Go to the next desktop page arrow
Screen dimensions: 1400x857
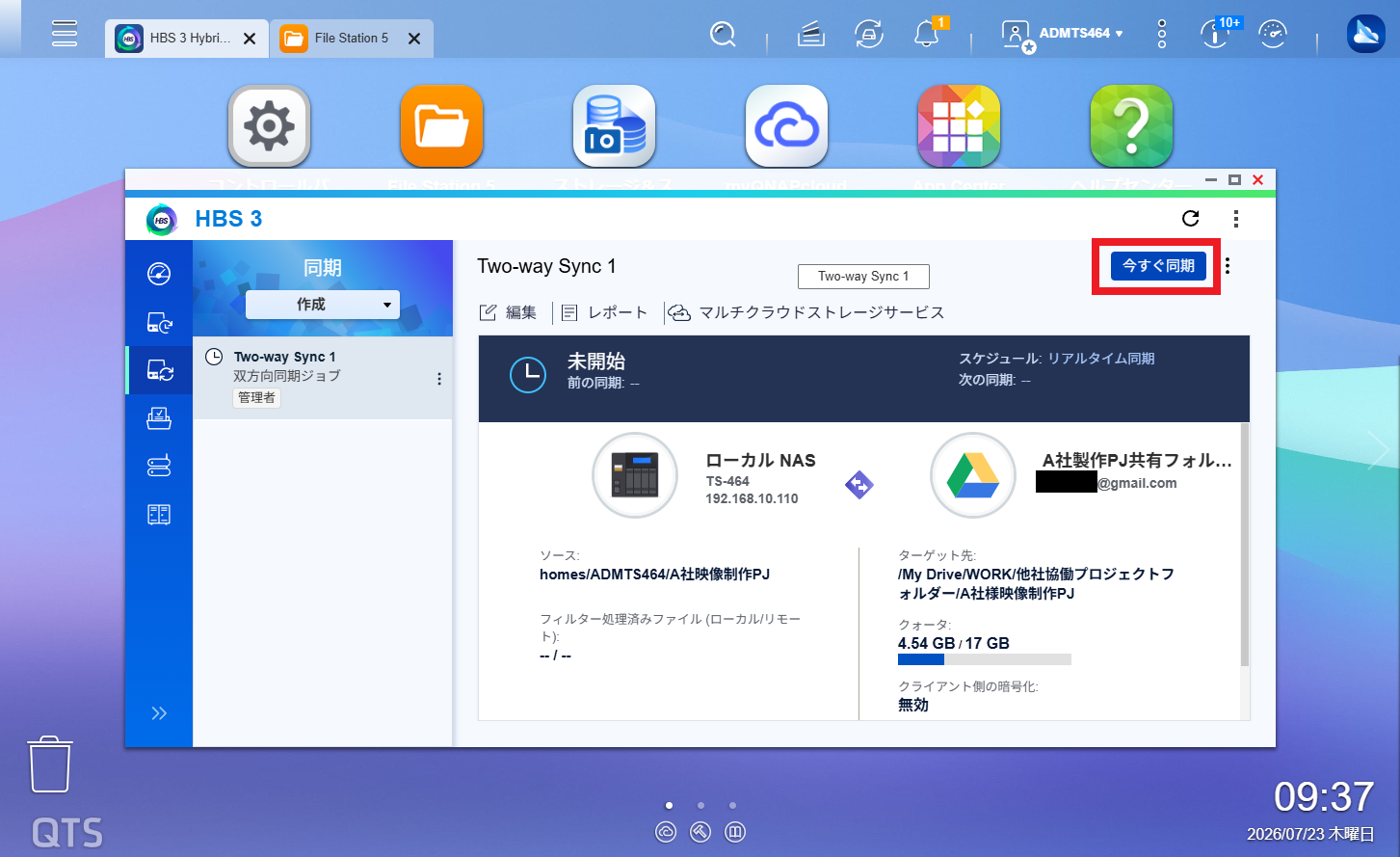pos(1378,450)
